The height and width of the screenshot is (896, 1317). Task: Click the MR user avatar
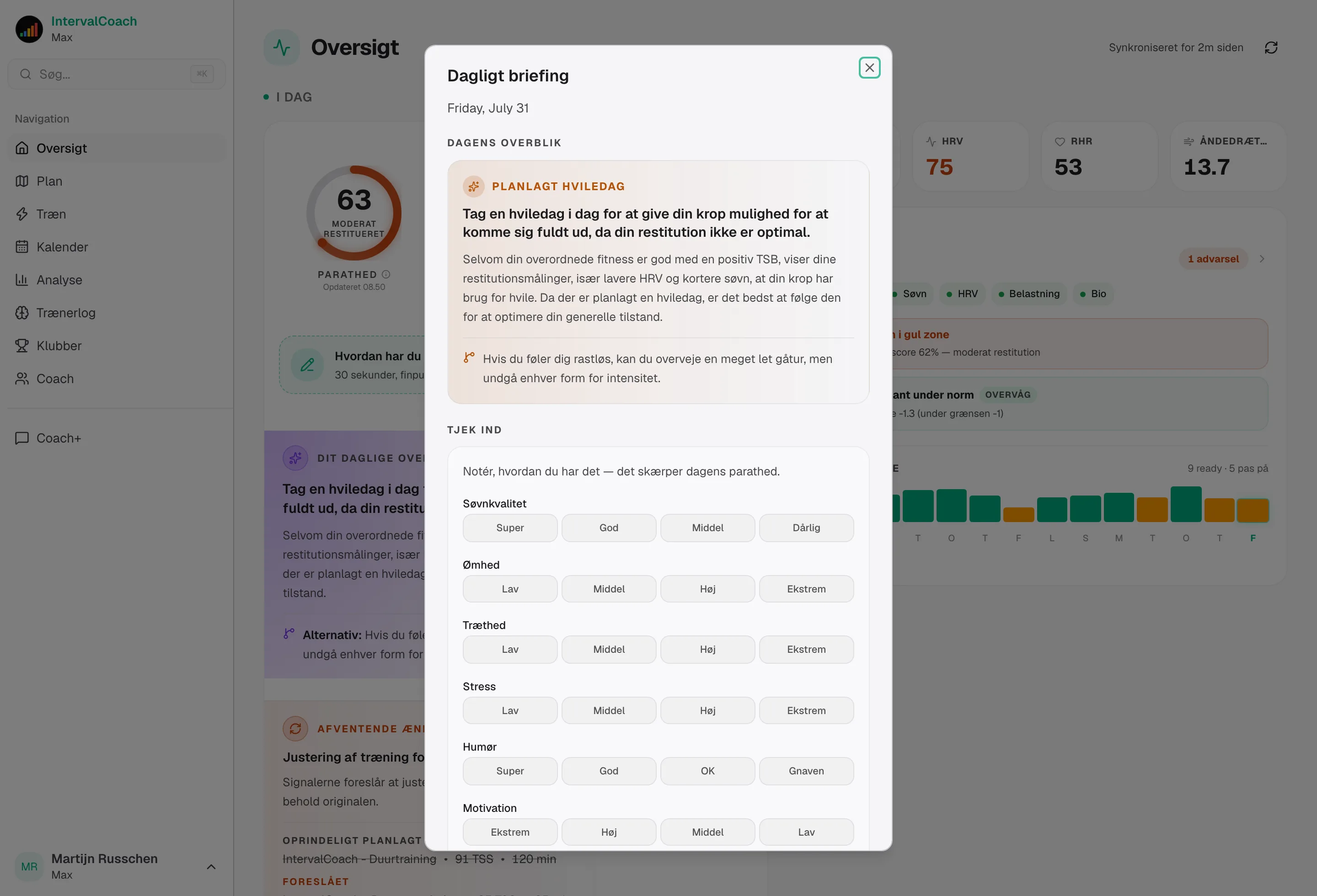click(x=29, y=867)
